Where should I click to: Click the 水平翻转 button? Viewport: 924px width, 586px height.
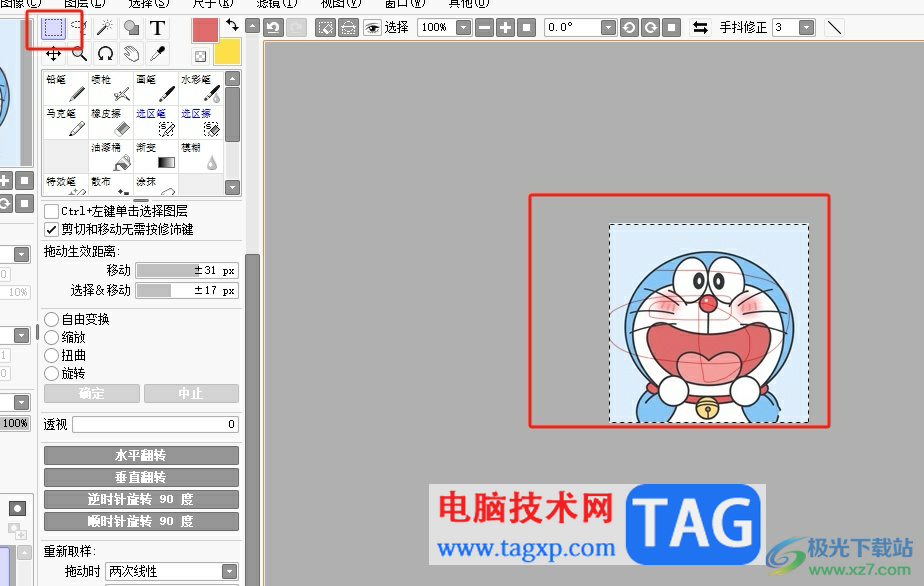point(141,455)
